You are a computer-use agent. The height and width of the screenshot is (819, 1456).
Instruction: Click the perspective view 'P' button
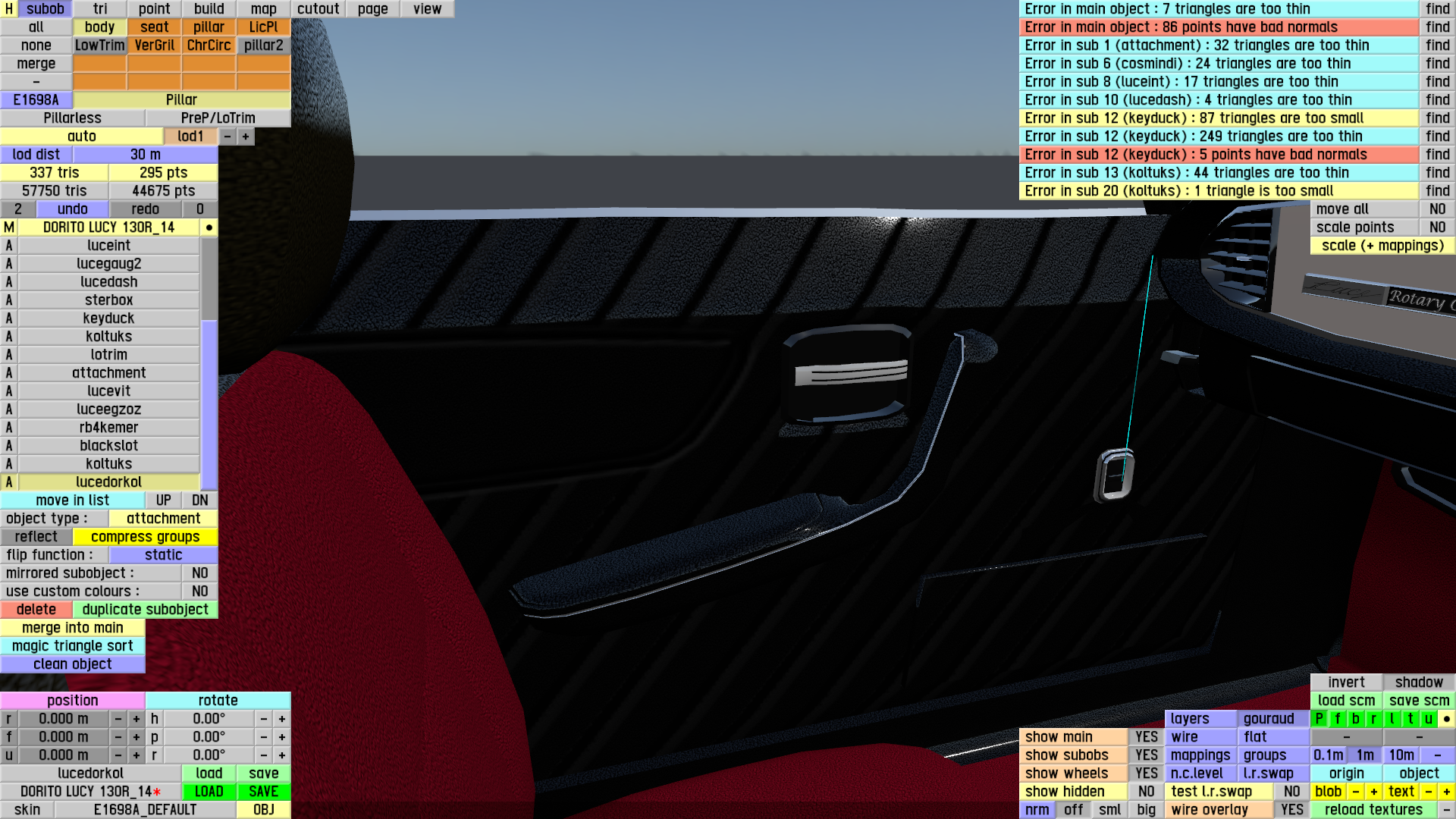[x=1319, y=719]
